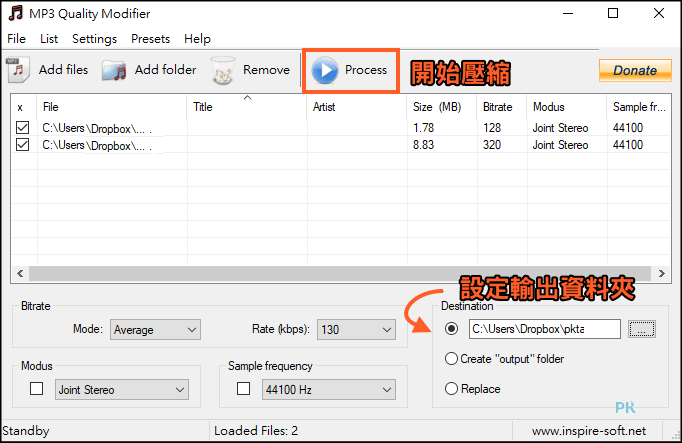The height and width of the screenshot is (443, 682).
Task: Click the 8.83 size cell
Action: [423, 145]
